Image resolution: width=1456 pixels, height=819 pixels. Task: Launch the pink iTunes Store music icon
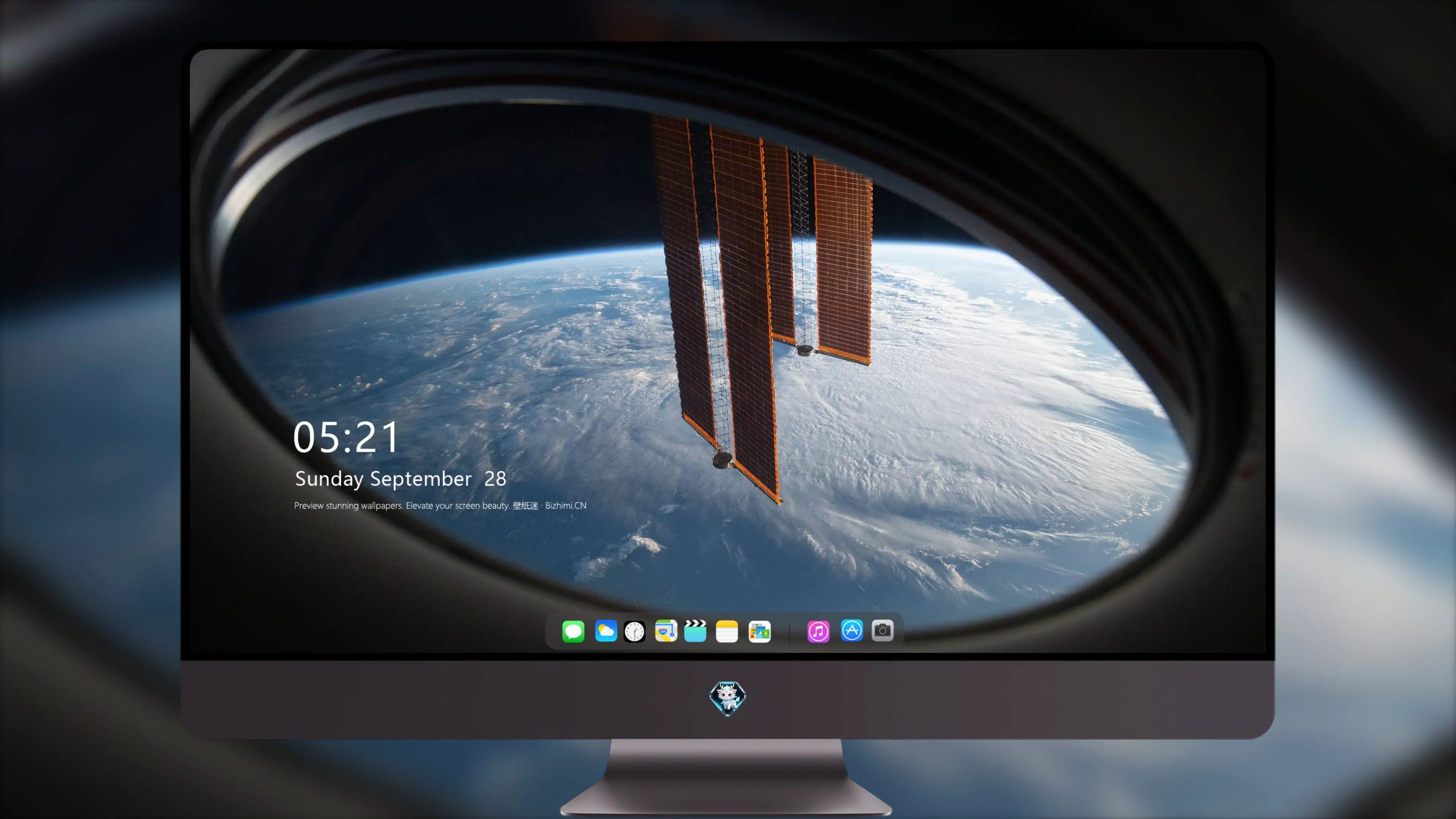point(819,631)
